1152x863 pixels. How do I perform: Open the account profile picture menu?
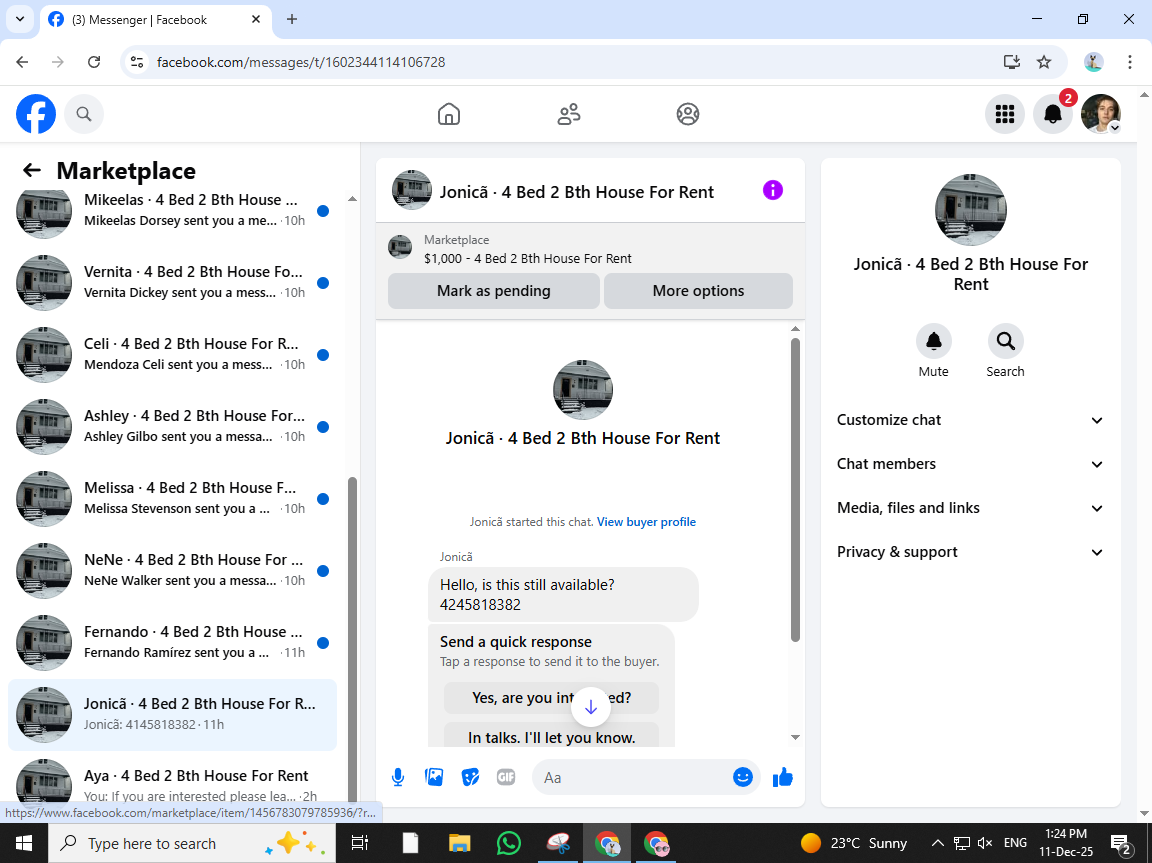click(1101, 114)
